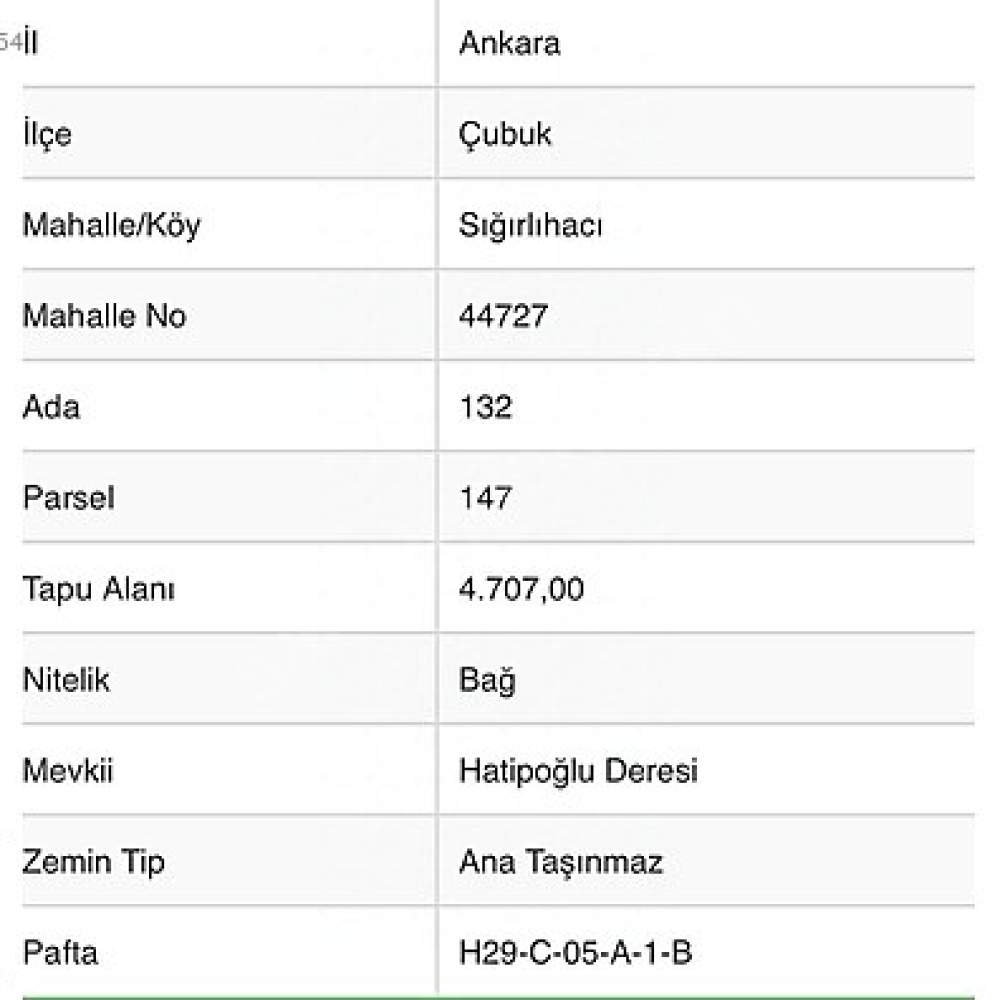
Task: Click the Mevkii row label
Action: click(x=68, y=770)
